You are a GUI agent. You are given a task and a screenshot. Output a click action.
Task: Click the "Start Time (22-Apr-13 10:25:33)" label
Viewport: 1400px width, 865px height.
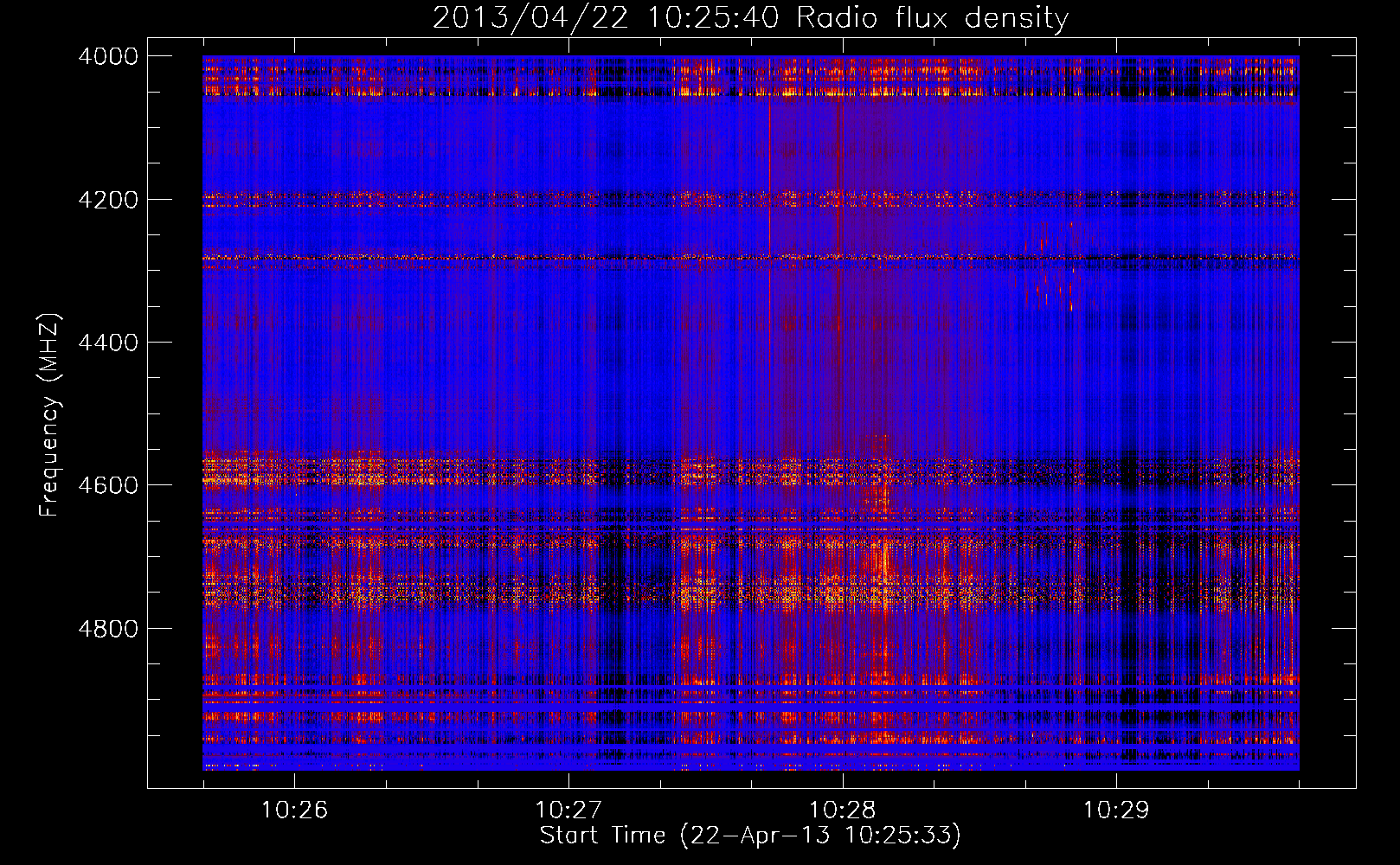750,836
